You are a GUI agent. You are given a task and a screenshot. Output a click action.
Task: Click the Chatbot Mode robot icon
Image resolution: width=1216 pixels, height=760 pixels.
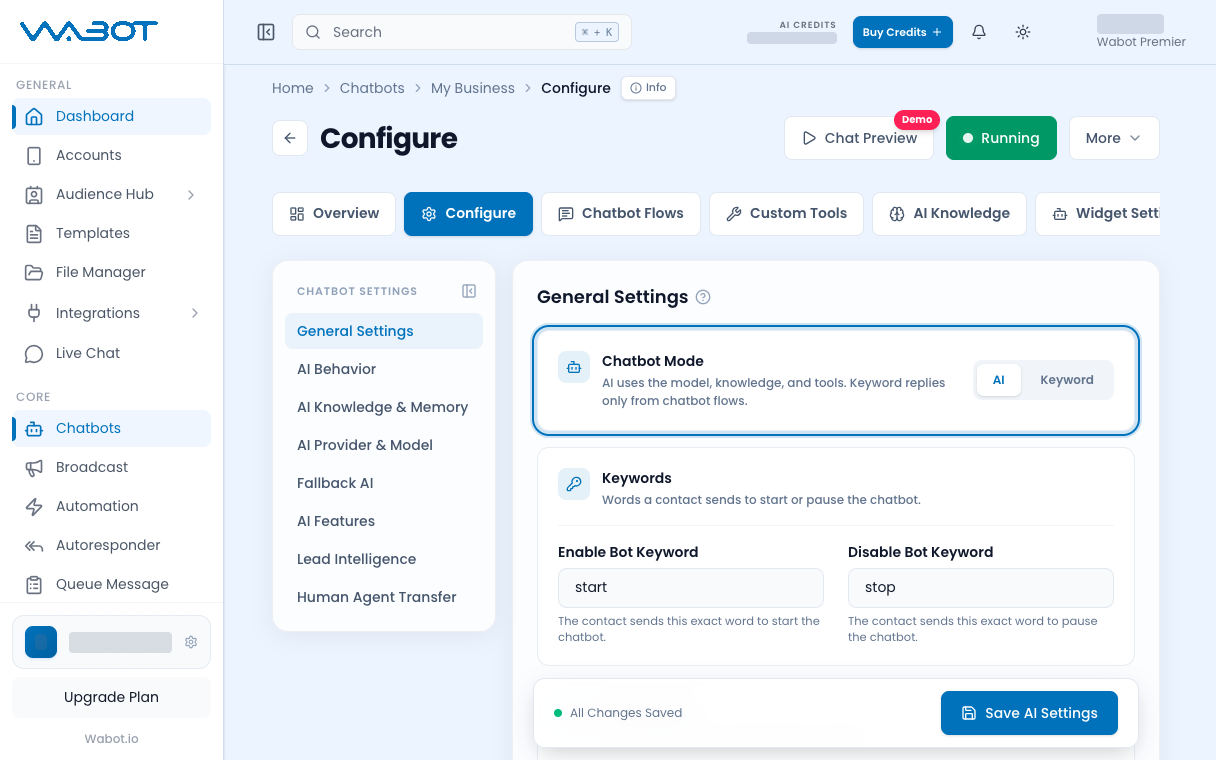click(x=574, y=368)
